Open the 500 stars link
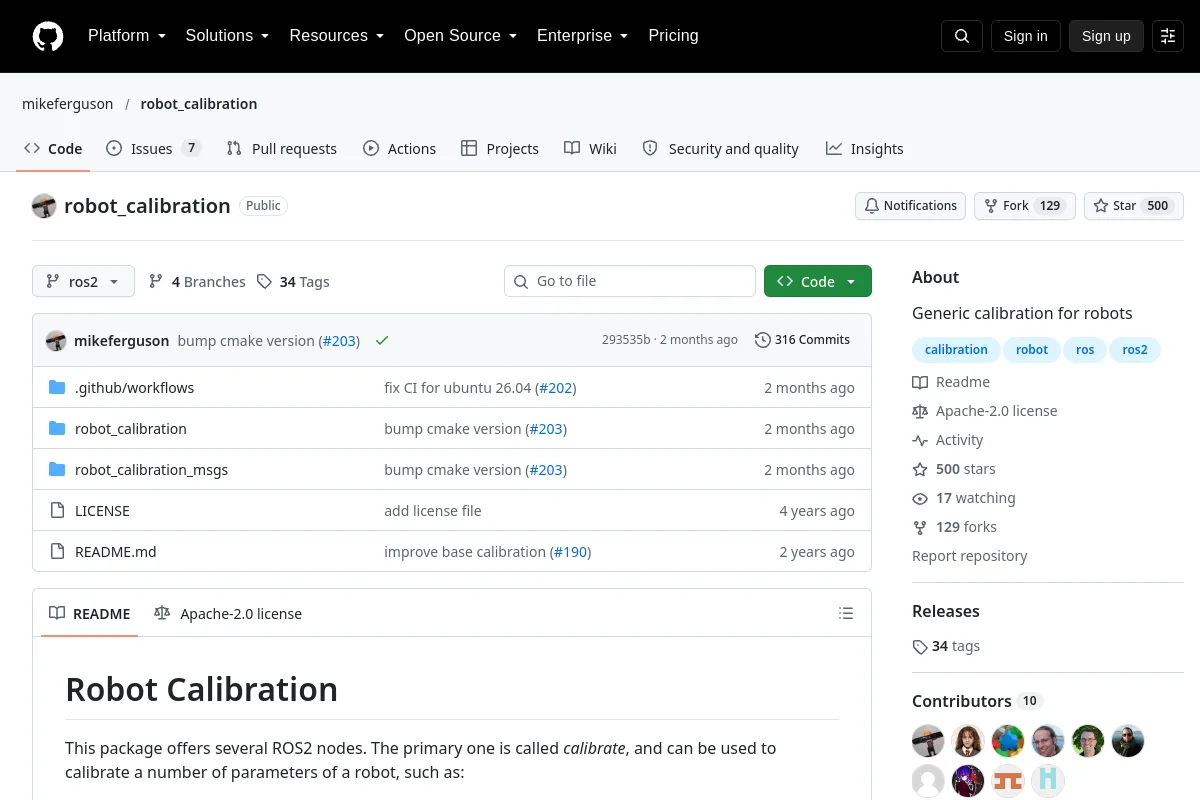The width and height of the screenshot is (1200, 800). point(954,469)
